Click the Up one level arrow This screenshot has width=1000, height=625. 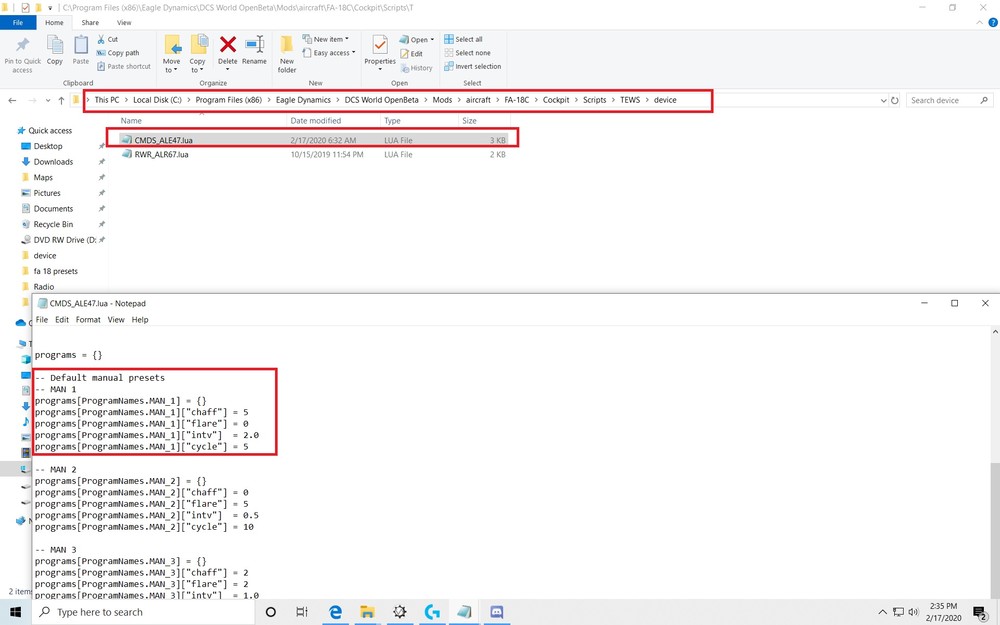pos(61,100)
